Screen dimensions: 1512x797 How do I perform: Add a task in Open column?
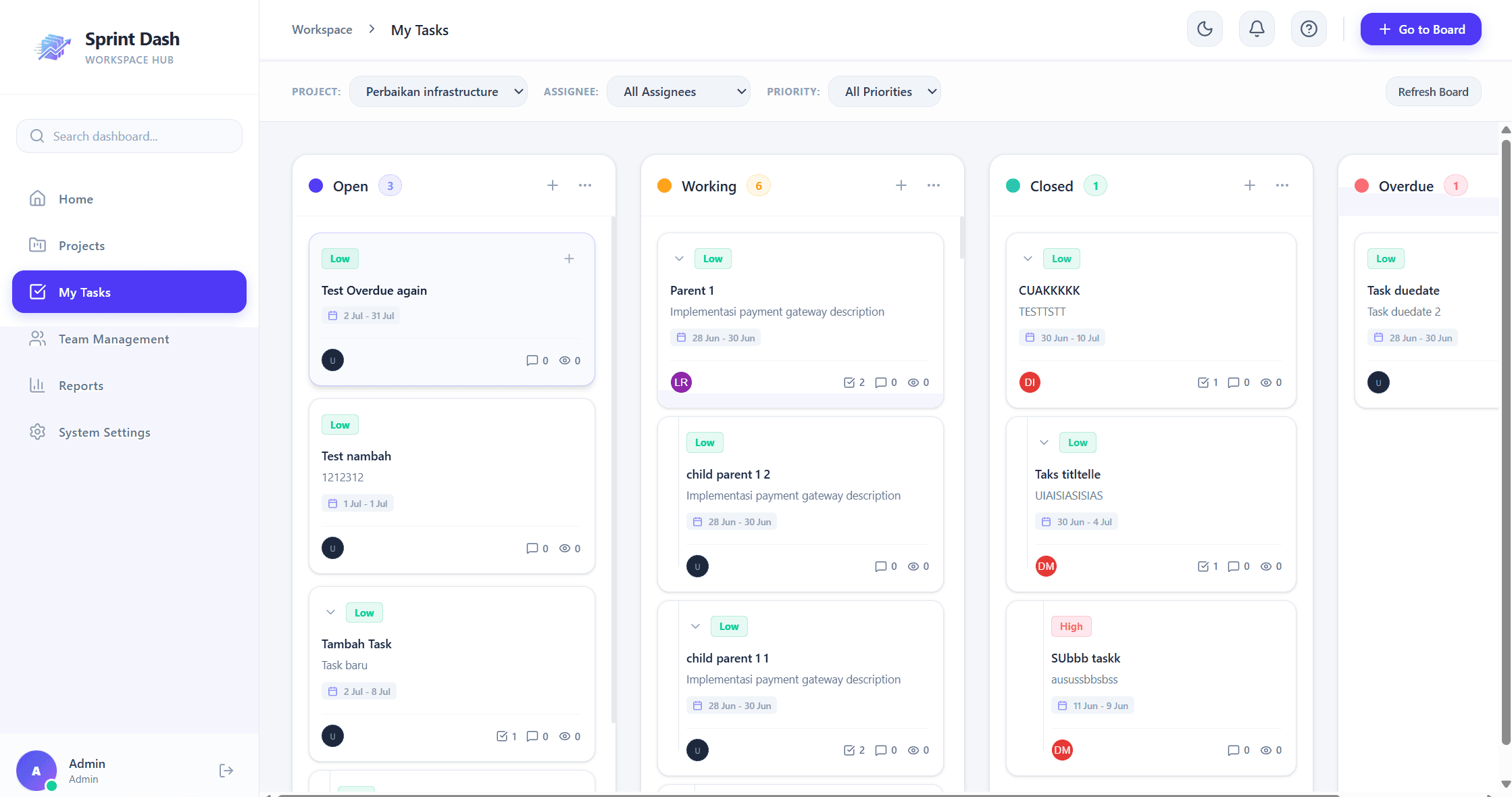tap(553, 185)
